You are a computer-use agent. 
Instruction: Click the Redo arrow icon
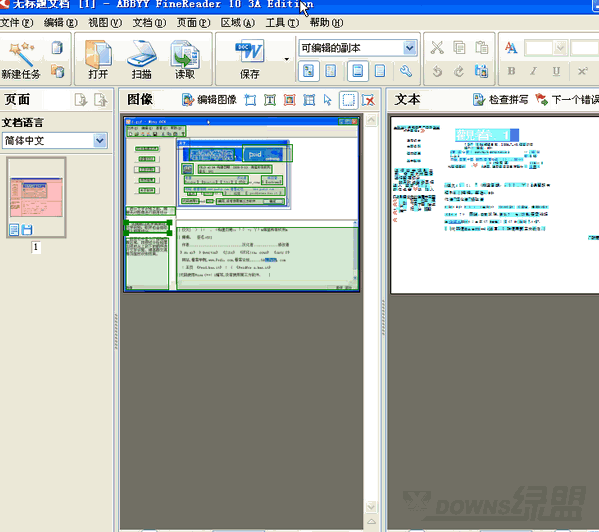(459, 71)
